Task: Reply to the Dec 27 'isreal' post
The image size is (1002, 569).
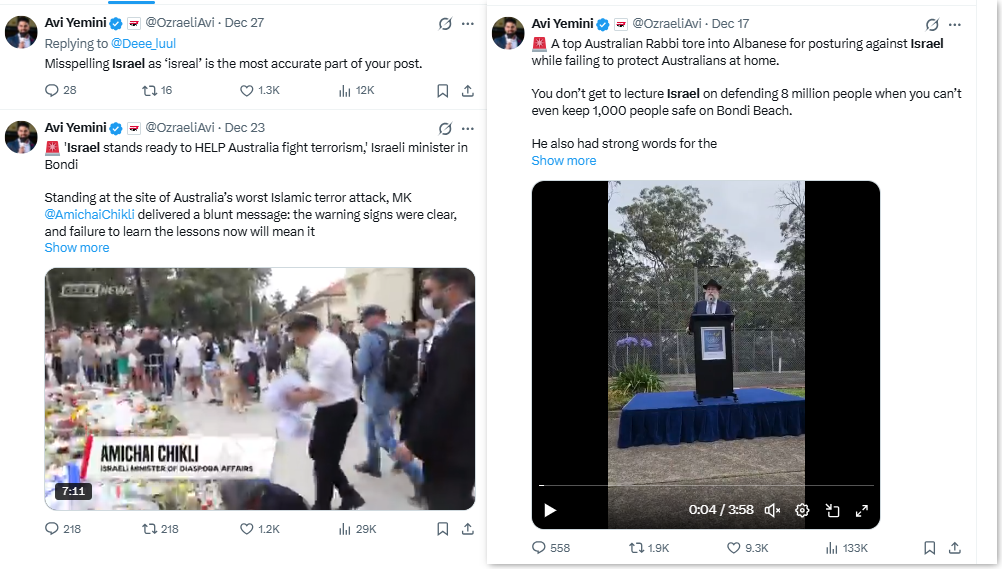Action: [x=53, y=90]
